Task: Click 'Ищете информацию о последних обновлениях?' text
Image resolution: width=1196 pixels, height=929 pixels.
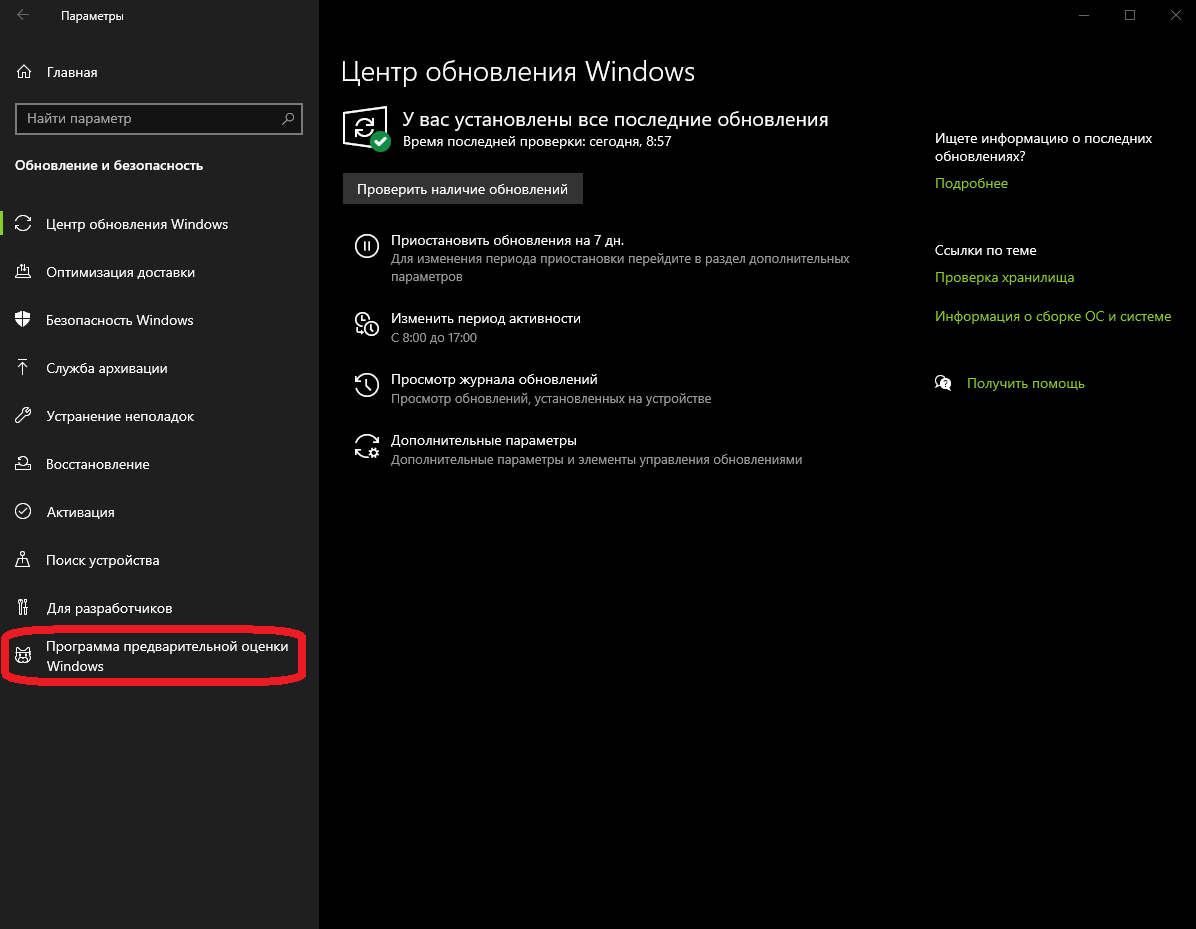Action: [1043, 147]
